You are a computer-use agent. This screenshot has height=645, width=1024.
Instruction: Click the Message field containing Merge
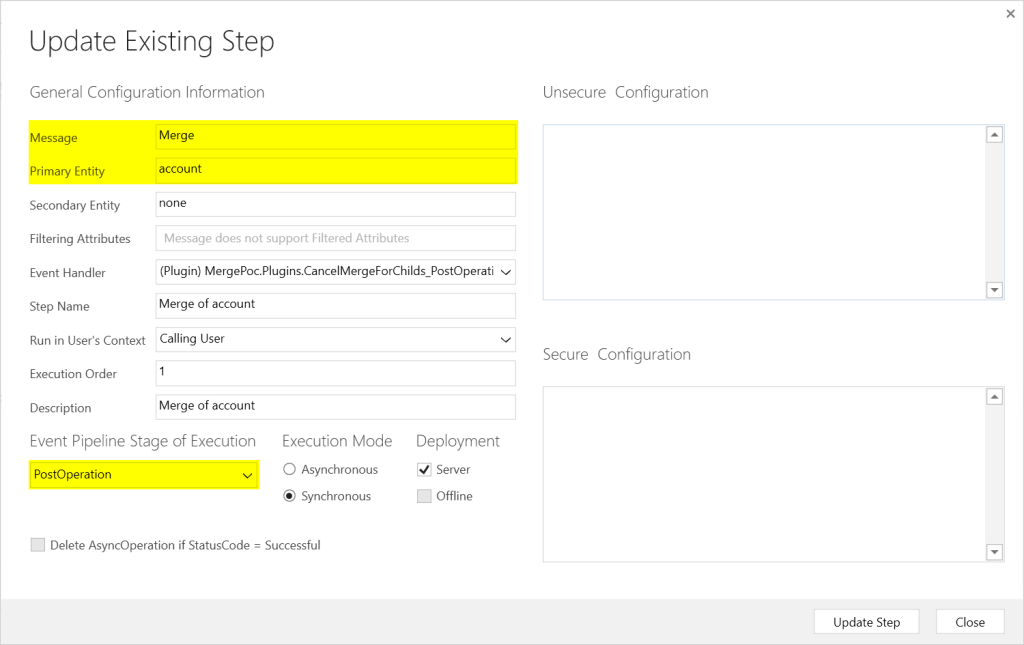coord(335,136)
